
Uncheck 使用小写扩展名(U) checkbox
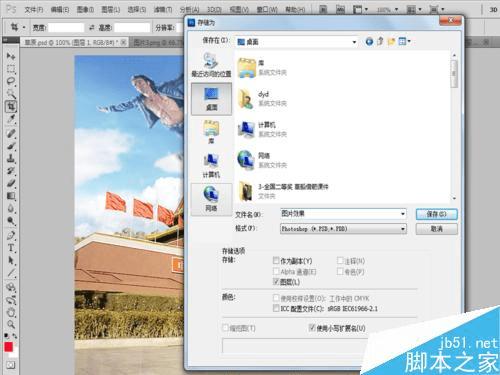(x=312, y=328)
